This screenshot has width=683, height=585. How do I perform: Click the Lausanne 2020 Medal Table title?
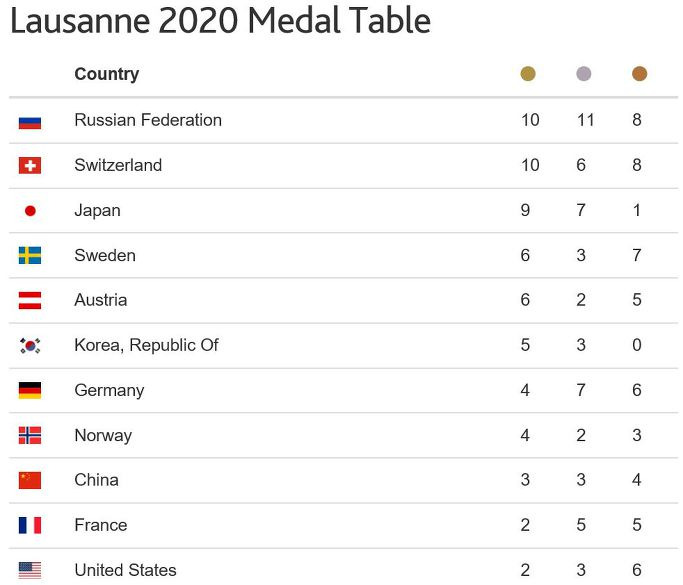tap(220, 20)
